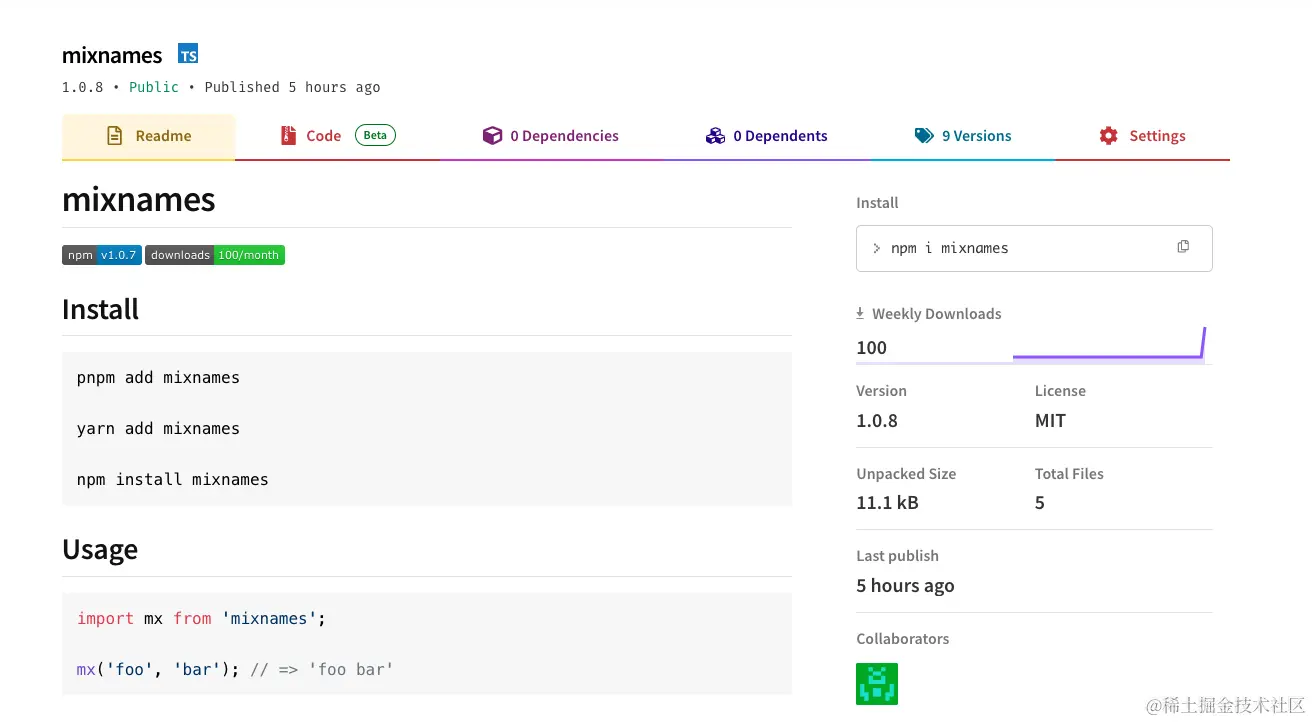View the 0 Dependents tab
This screenshot has width=1312, height=722.
767,136
